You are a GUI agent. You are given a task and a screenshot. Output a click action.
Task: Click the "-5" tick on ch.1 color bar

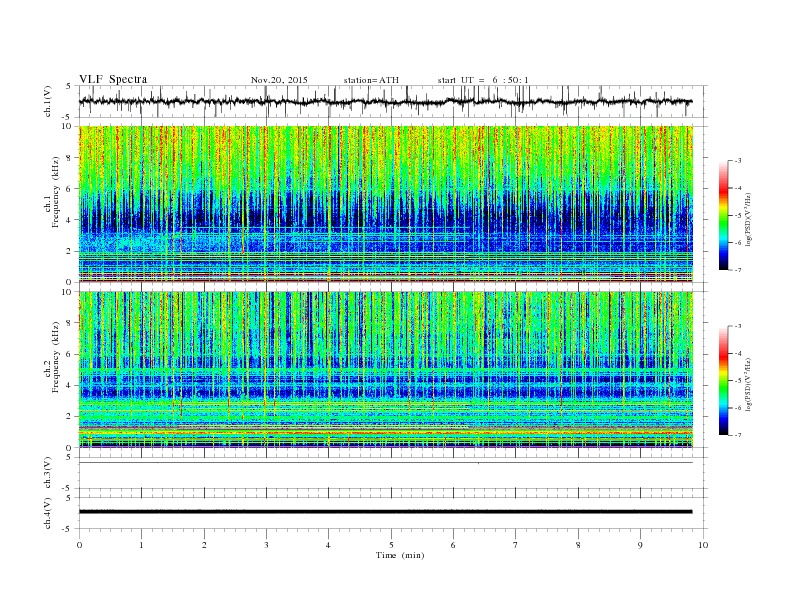point(738,216)
